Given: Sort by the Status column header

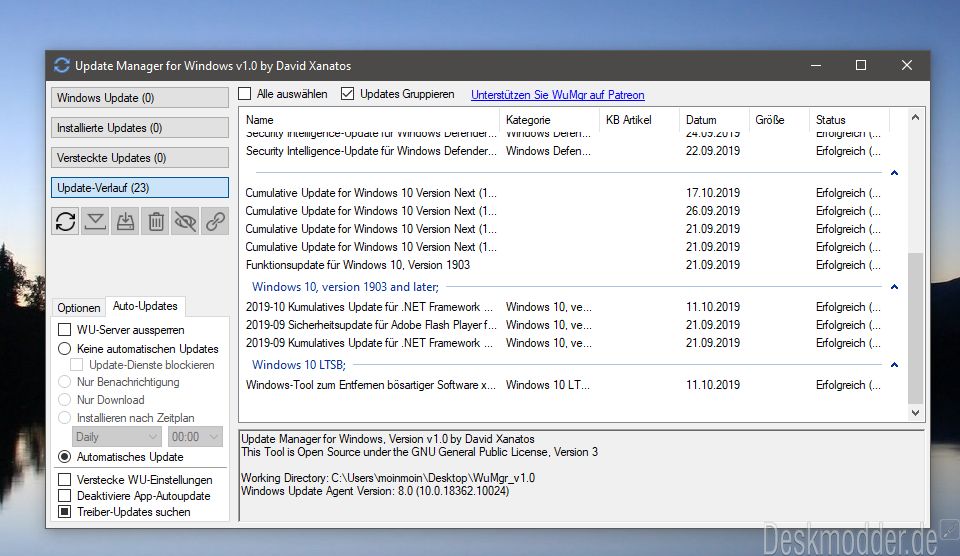Looking at the screenshot, I should [x=849, y=120].
